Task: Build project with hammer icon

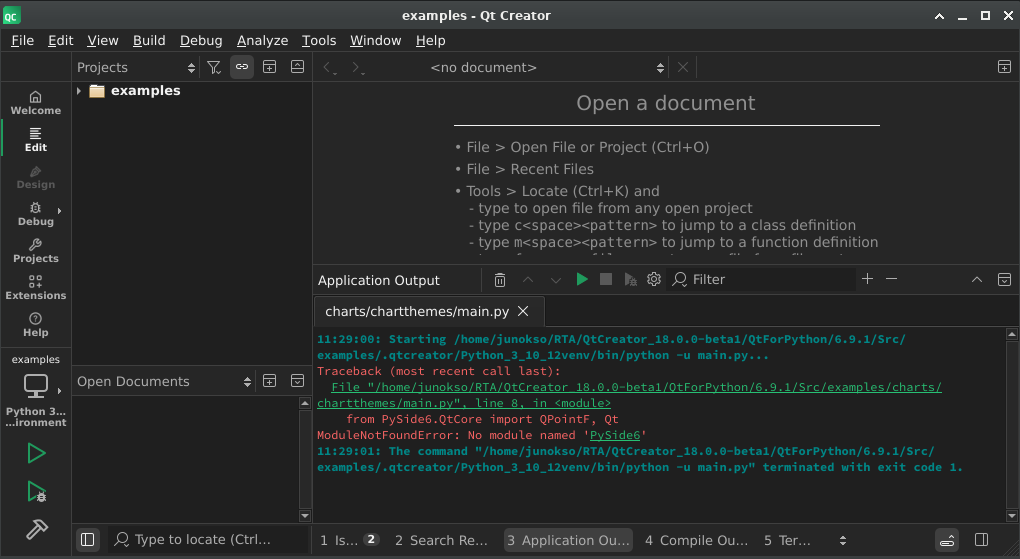Action: (36, 529)
